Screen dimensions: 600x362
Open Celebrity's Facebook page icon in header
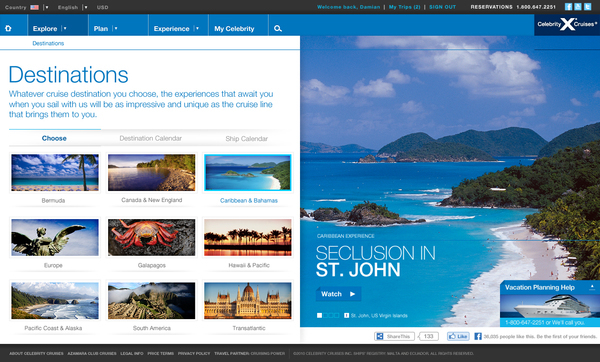click(569, 7)
